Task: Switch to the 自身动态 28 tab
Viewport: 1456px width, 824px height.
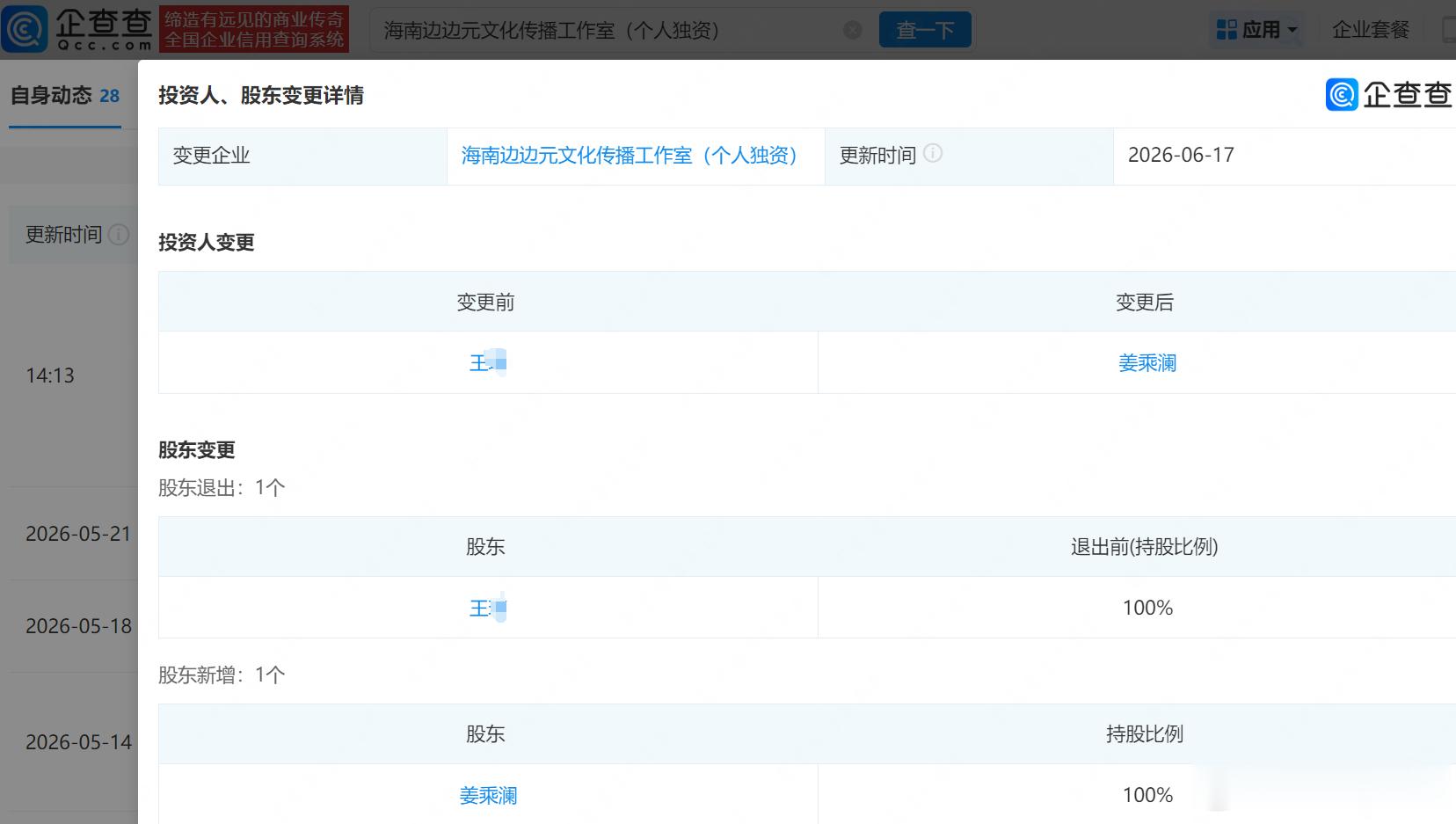Action: (x=65, y=96)
